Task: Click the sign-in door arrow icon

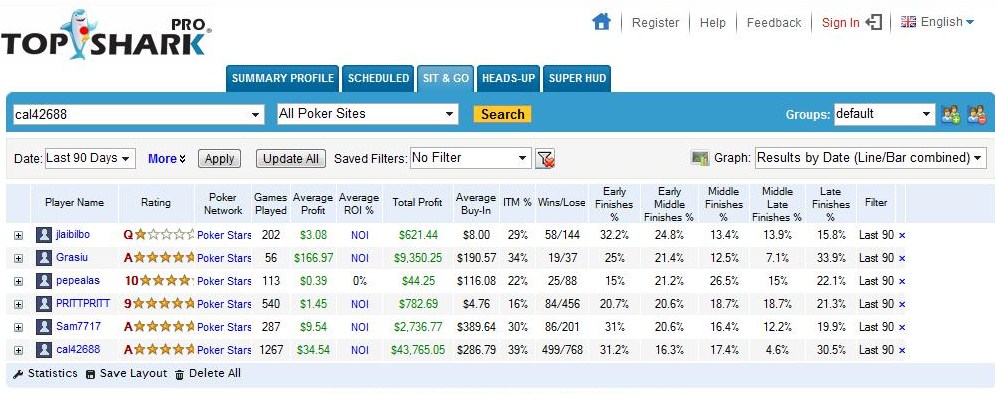Action: click(874, 23)
